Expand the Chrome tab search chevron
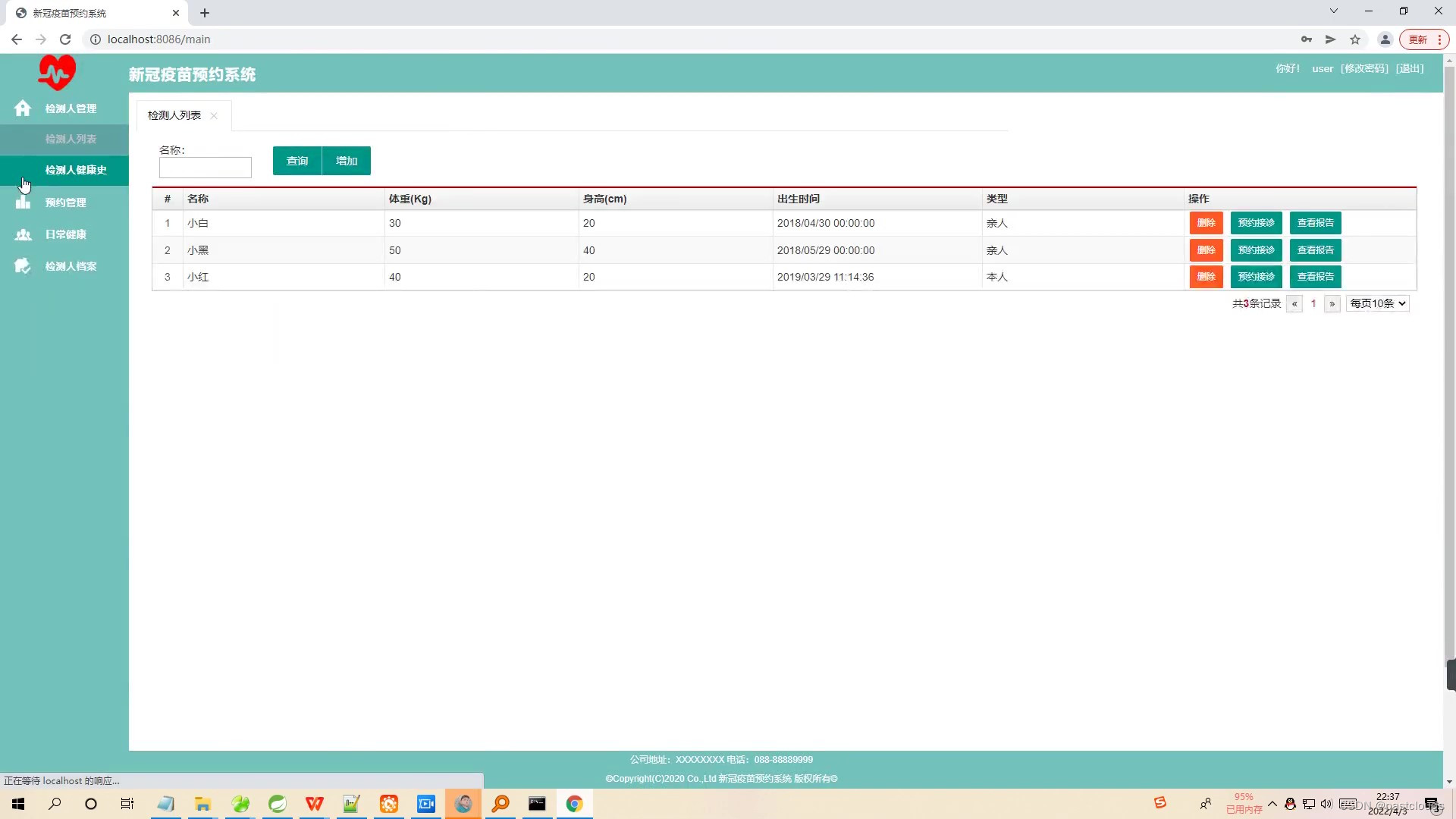1456x819 pixels. coord(1333,11)
